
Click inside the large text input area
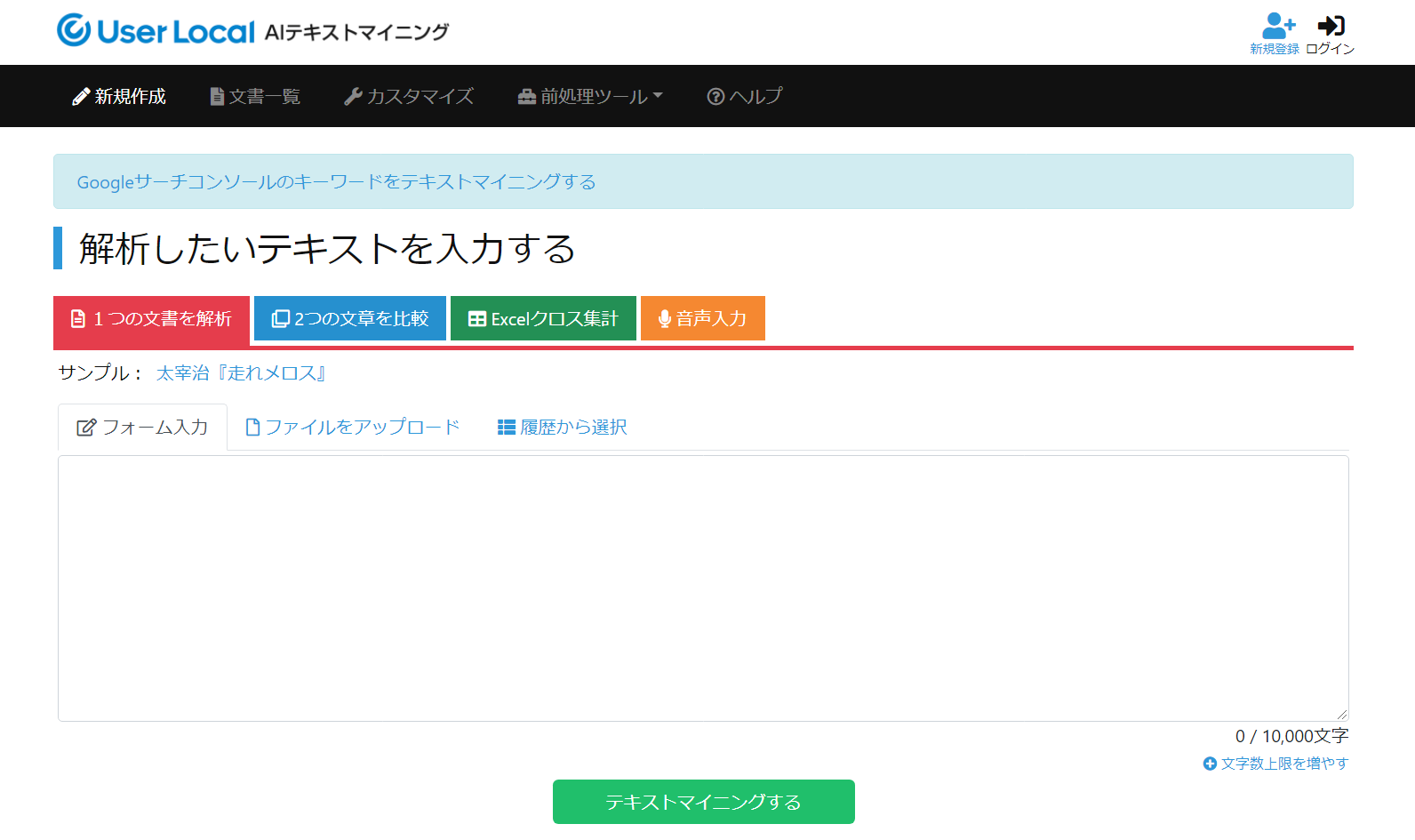pos(702,588)
